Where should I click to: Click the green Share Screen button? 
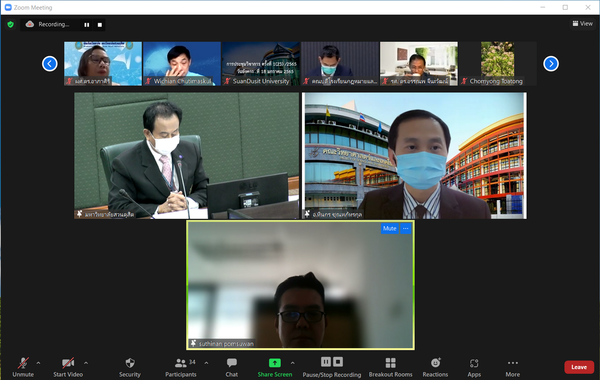pyautogui.click(x=275, y=367)
